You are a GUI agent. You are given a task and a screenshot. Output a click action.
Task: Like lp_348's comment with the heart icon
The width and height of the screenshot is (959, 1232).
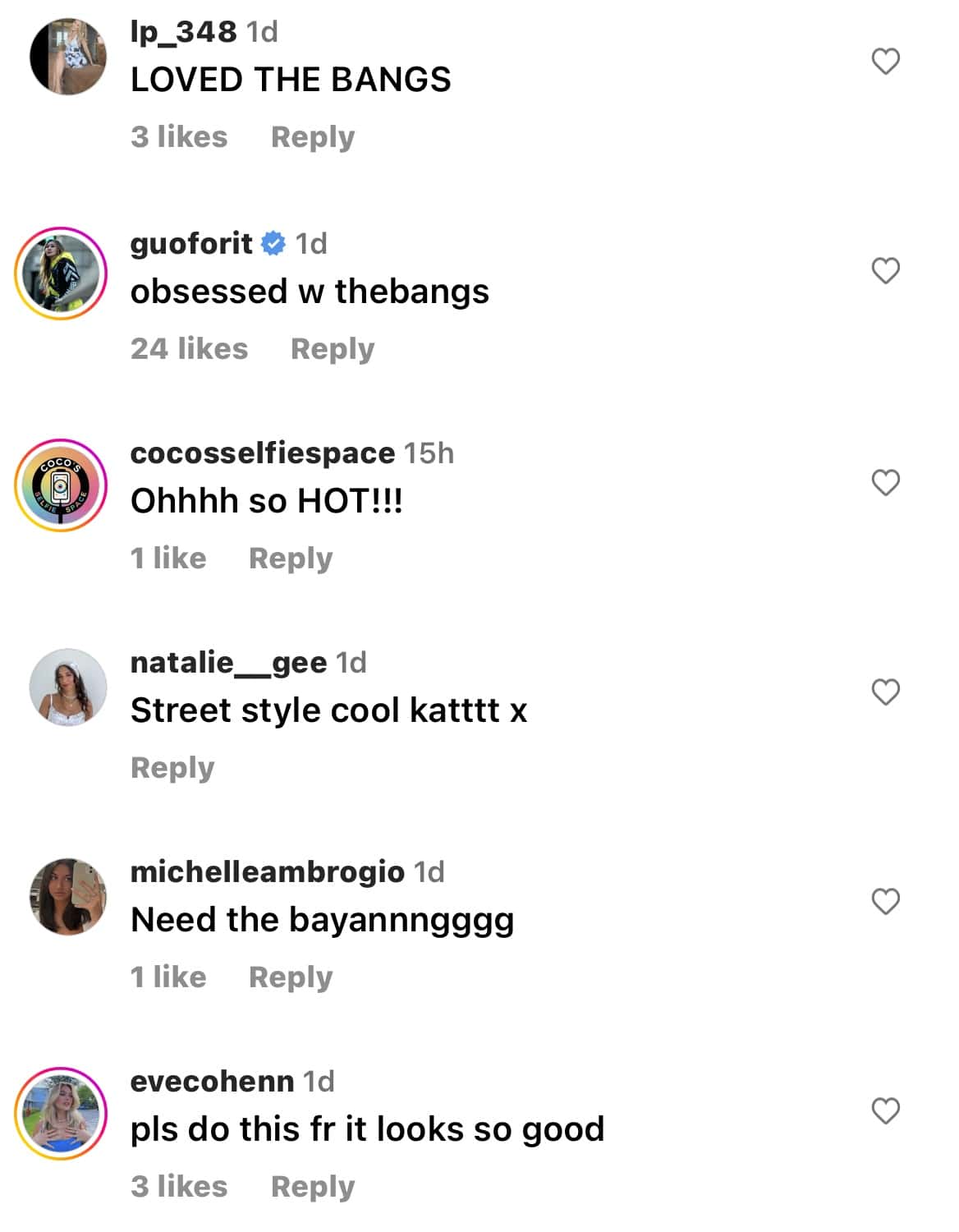point(884,60)
